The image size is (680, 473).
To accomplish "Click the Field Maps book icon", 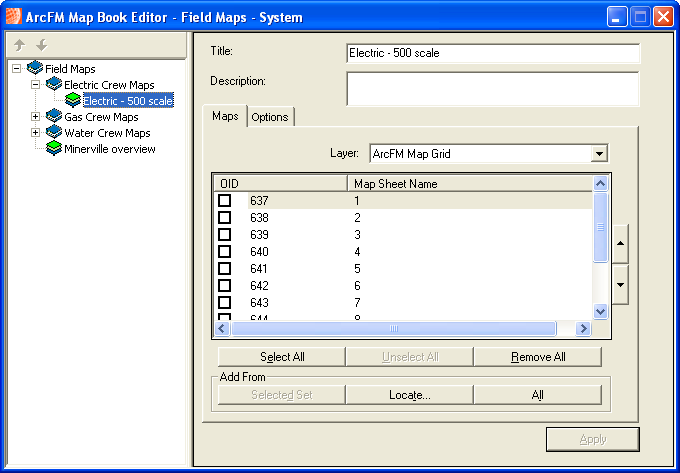I will pyautogui.click(x=35, y=68).
